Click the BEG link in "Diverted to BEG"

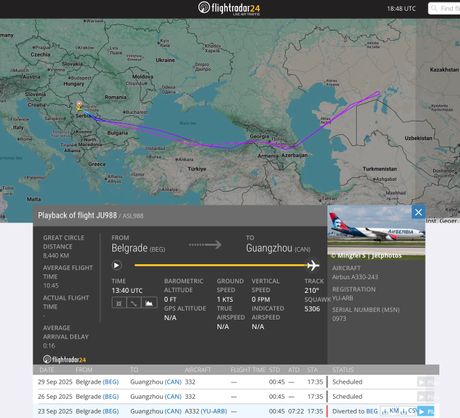tap(372, 411)
